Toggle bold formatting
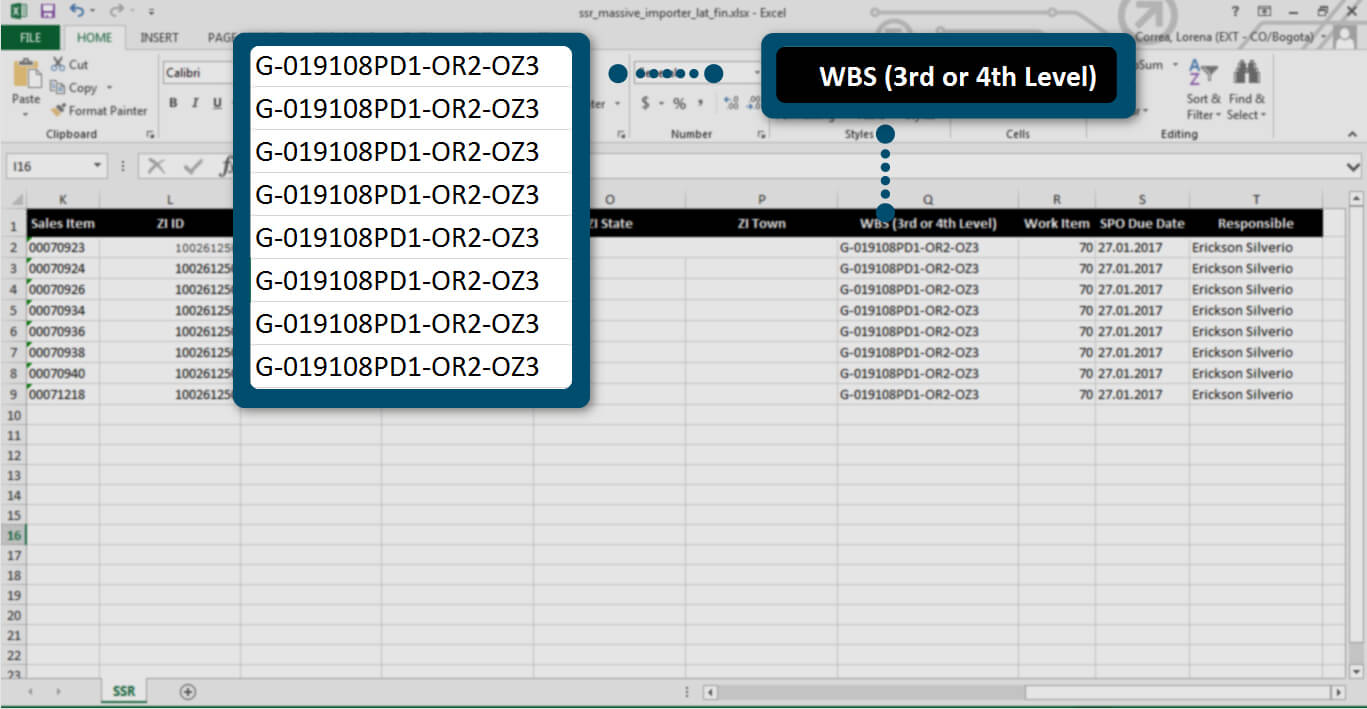The width and height of the screenshot is (1367, 709). [173, 103]
